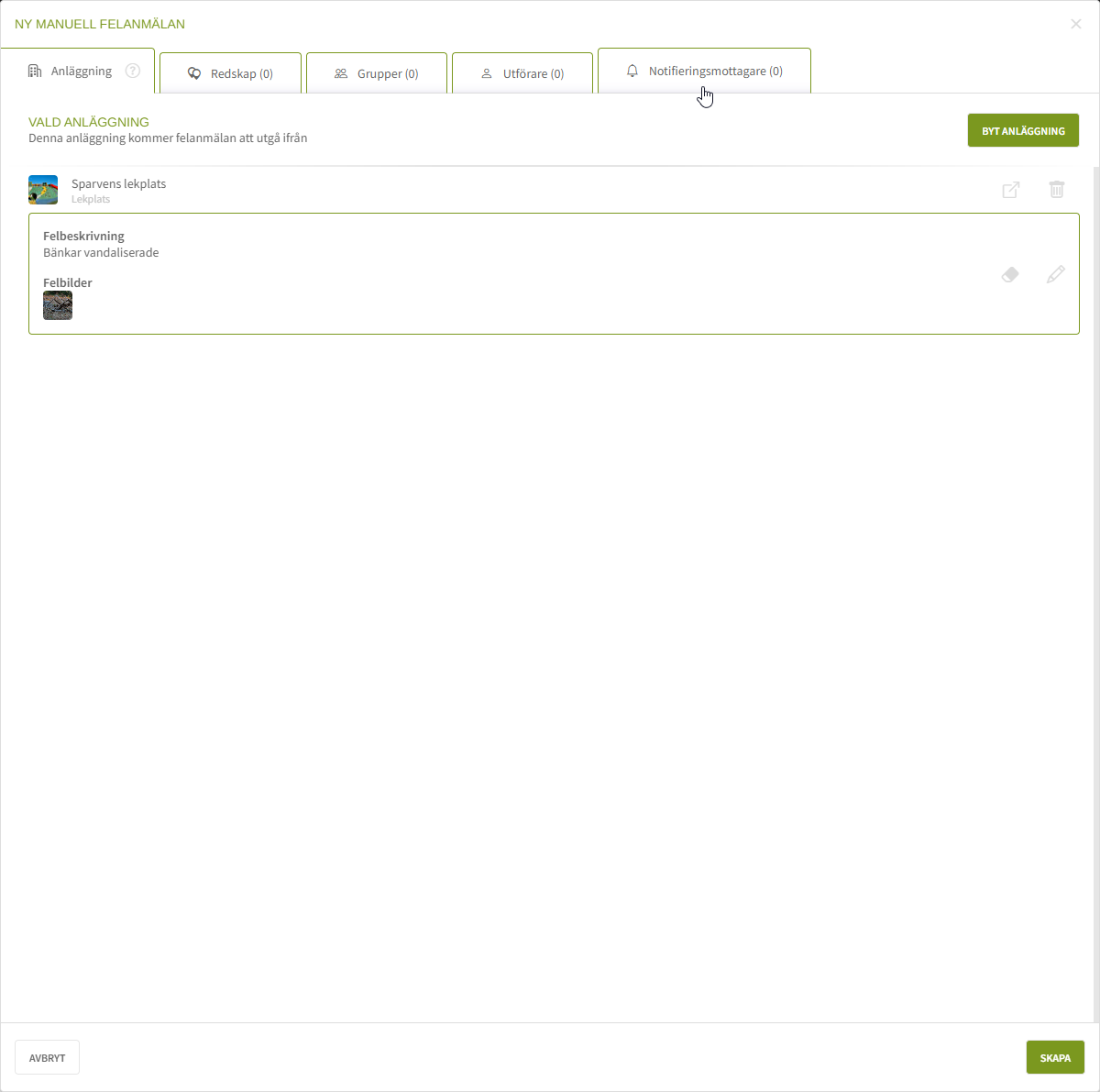Click the pencil icon to edit Felbeskrivning

point(1056,274)
